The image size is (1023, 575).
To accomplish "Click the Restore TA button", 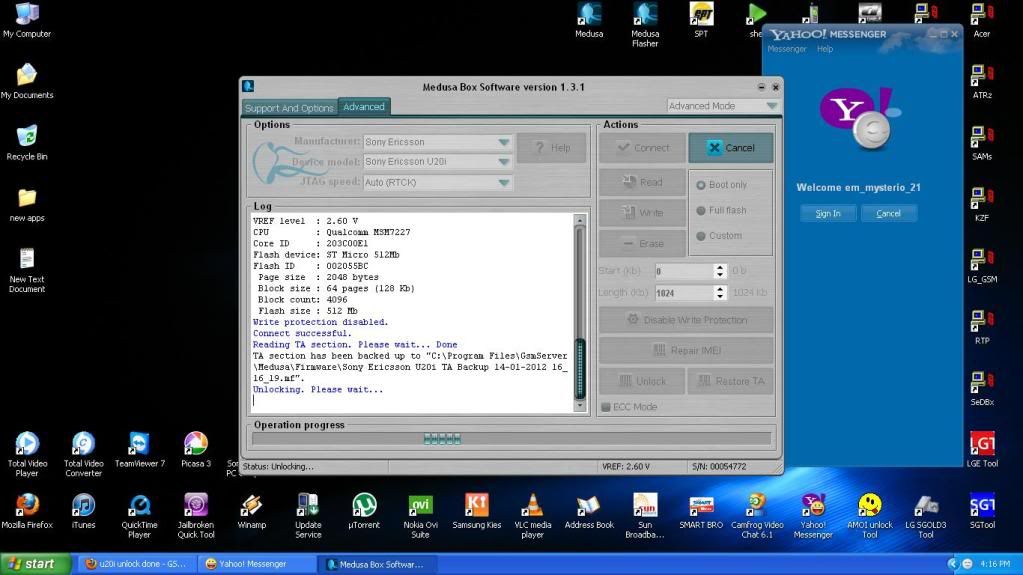I will click(730, 381).
